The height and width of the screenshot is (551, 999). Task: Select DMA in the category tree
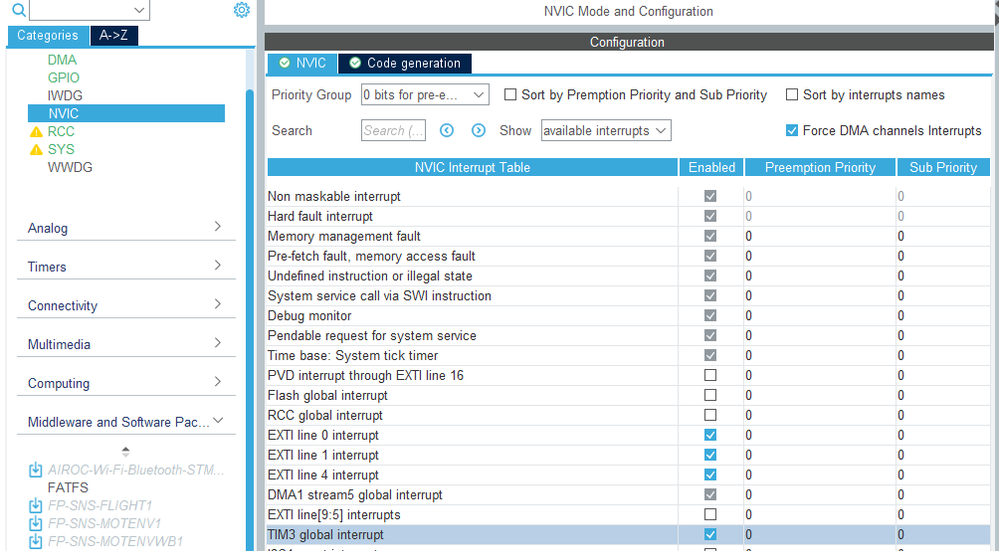click(x=62, y=60)
